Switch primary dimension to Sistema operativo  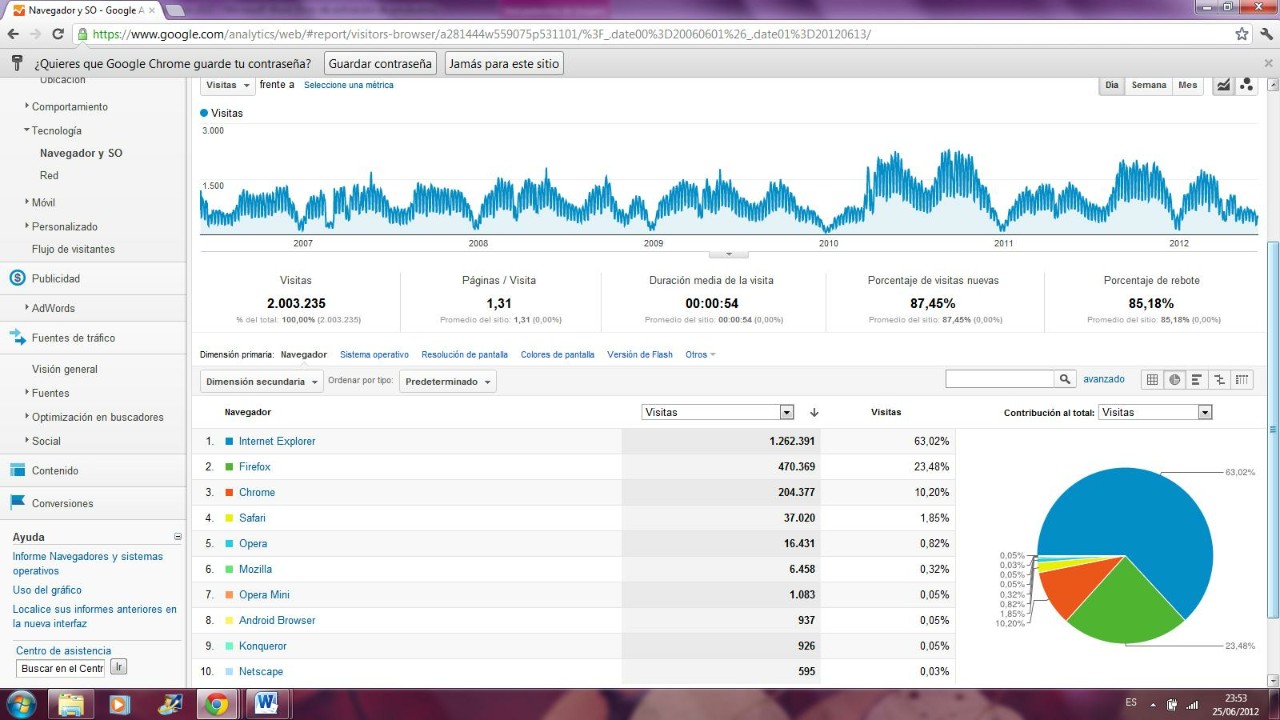click(x=374, y=355)
